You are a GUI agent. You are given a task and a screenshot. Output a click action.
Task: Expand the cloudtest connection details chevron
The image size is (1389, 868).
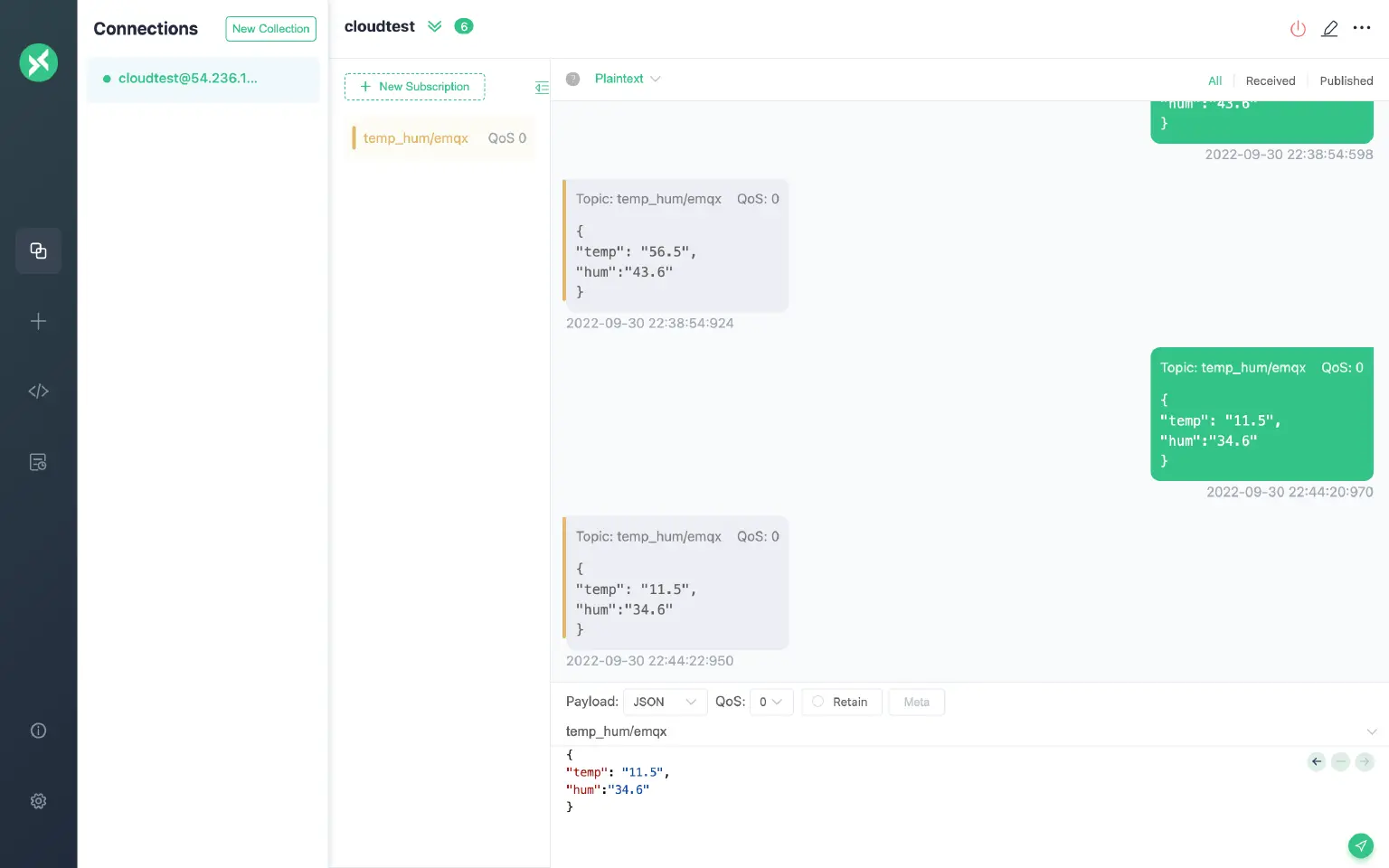(x=435, y=26)
